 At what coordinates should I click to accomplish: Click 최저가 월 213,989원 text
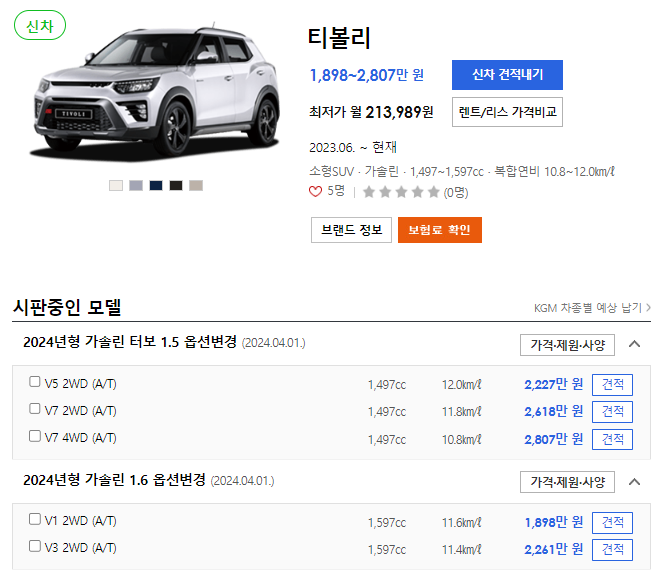371,112
